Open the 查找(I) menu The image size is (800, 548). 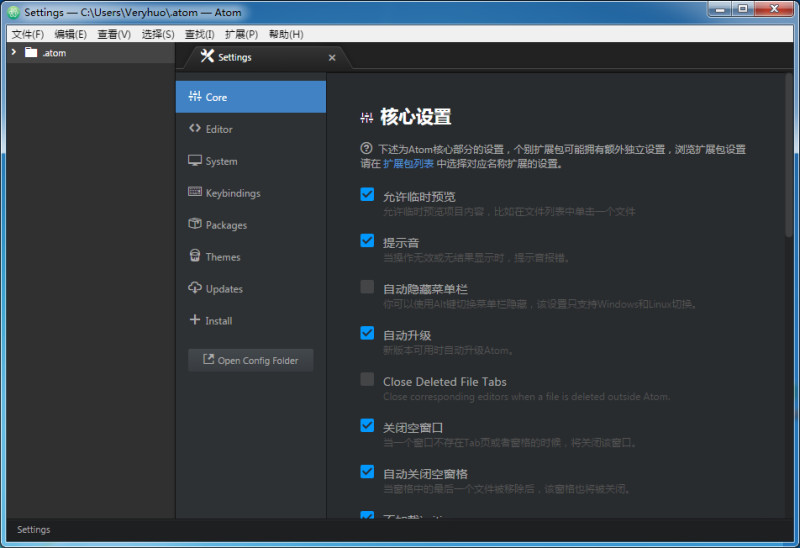(x=199, y=34)
